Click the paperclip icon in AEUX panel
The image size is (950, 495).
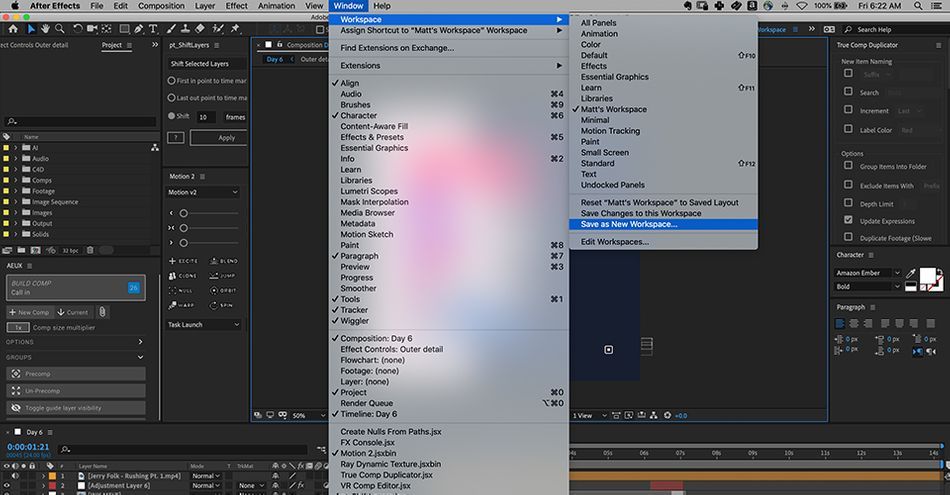pos(102,312)
